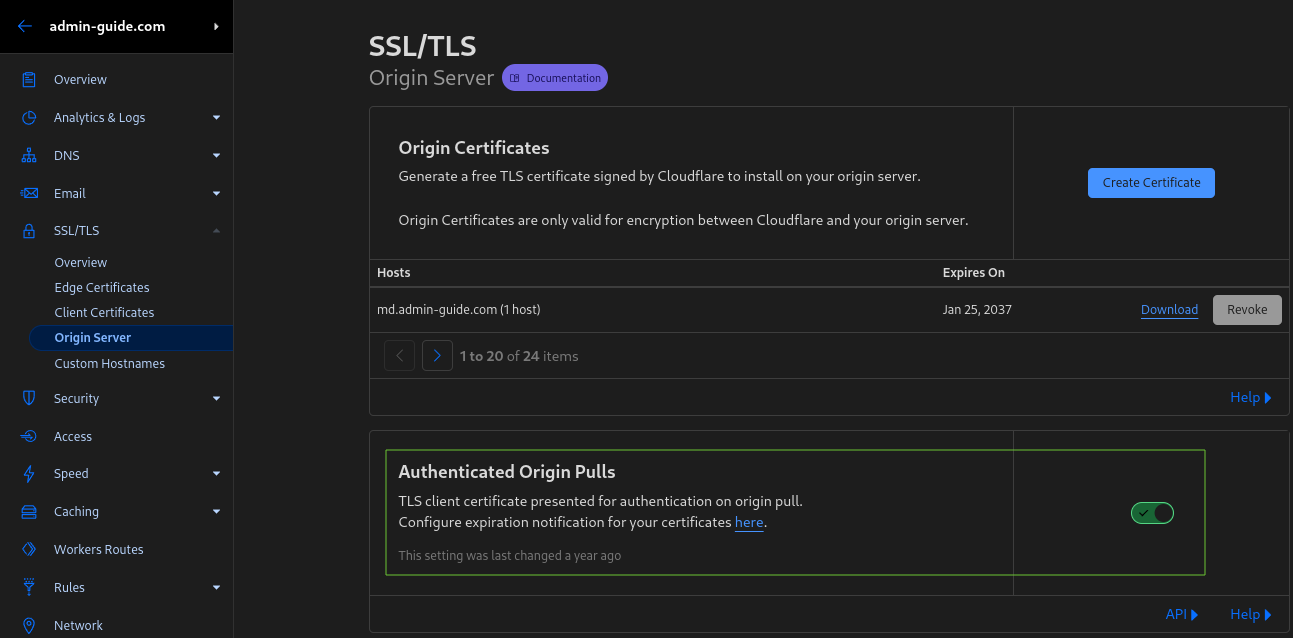Click the Security shield icon

pos(30,398)
